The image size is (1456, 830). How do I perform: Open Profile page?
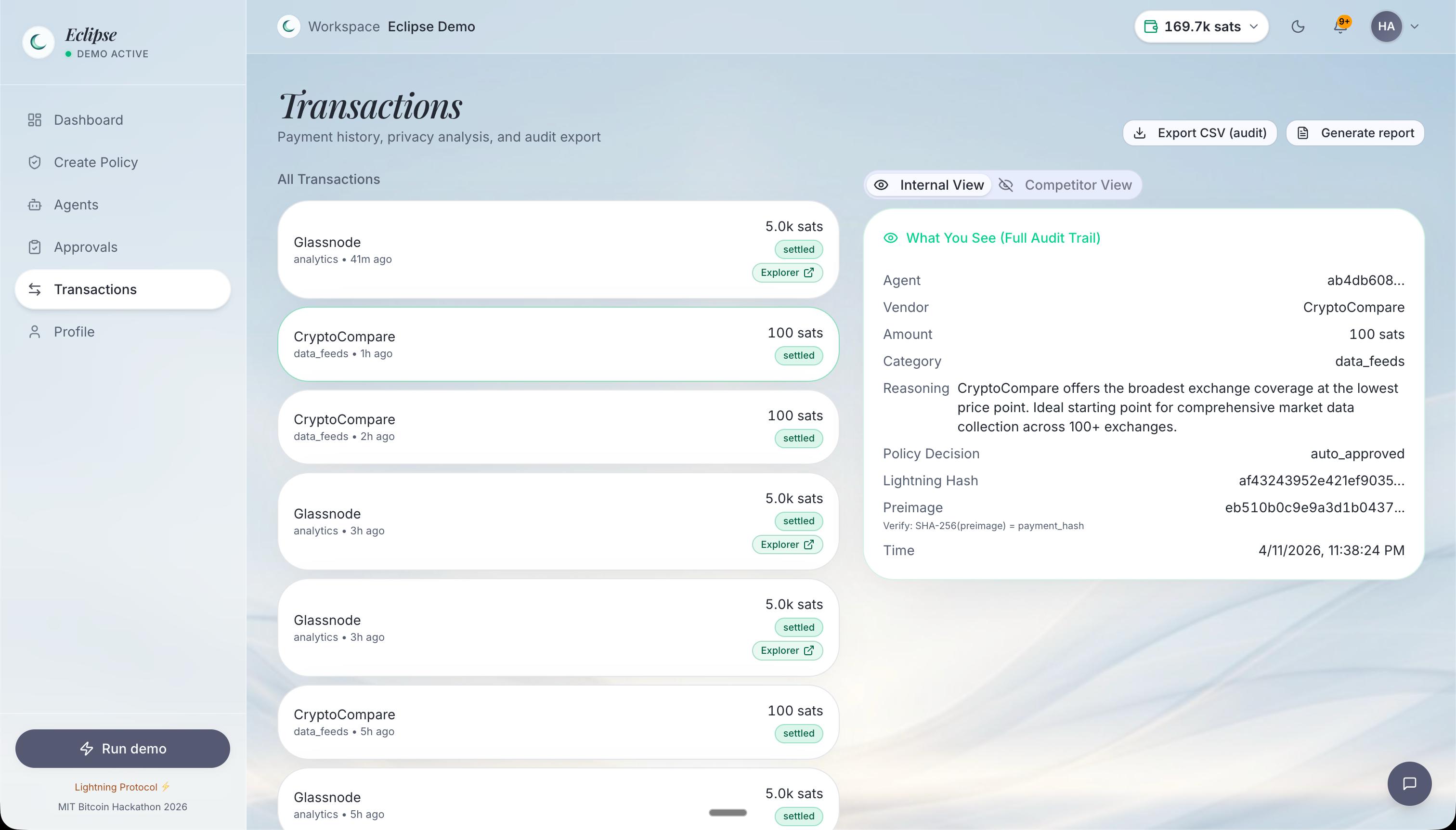pyautogui.click(x=74, y=332)
